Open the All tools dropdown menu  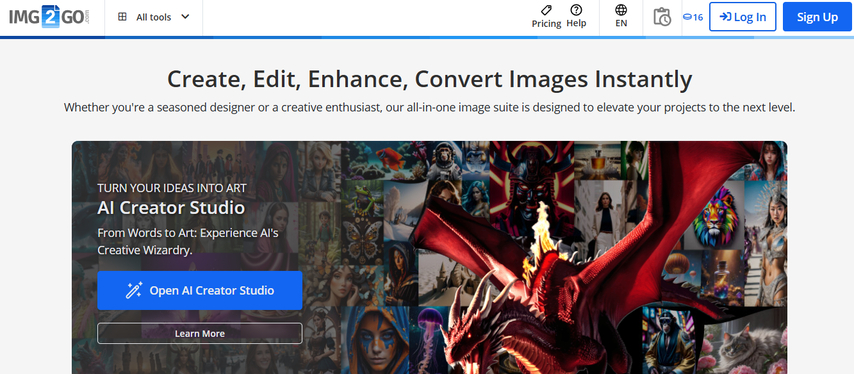[154, 17]
